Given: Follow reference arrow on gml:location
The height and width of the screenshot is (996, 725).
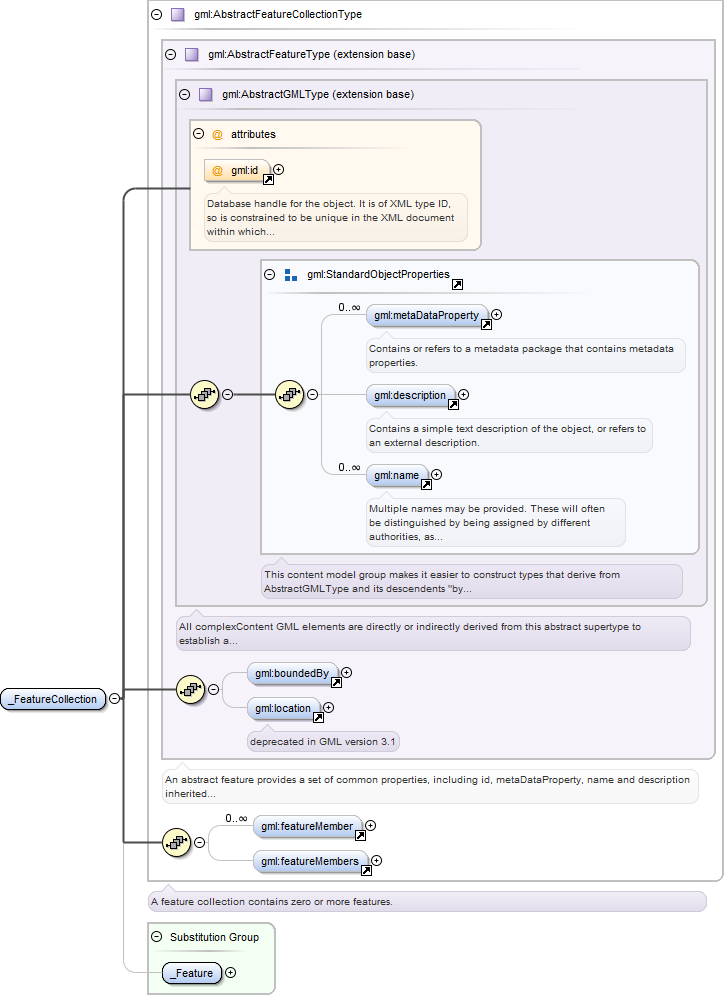Looking at the screenshot, I should coord(318,717).
